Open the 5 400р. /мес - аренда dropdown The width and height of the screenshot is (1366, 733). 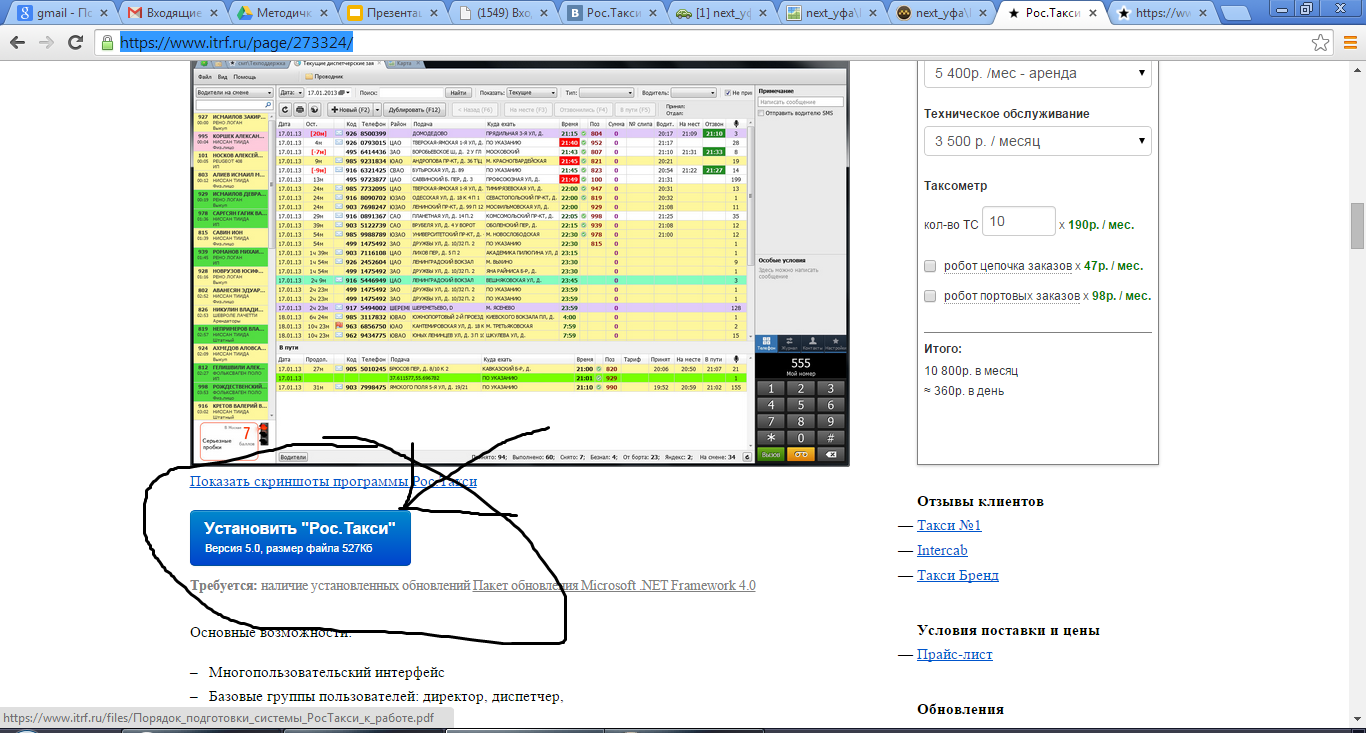coord(1038,73)
